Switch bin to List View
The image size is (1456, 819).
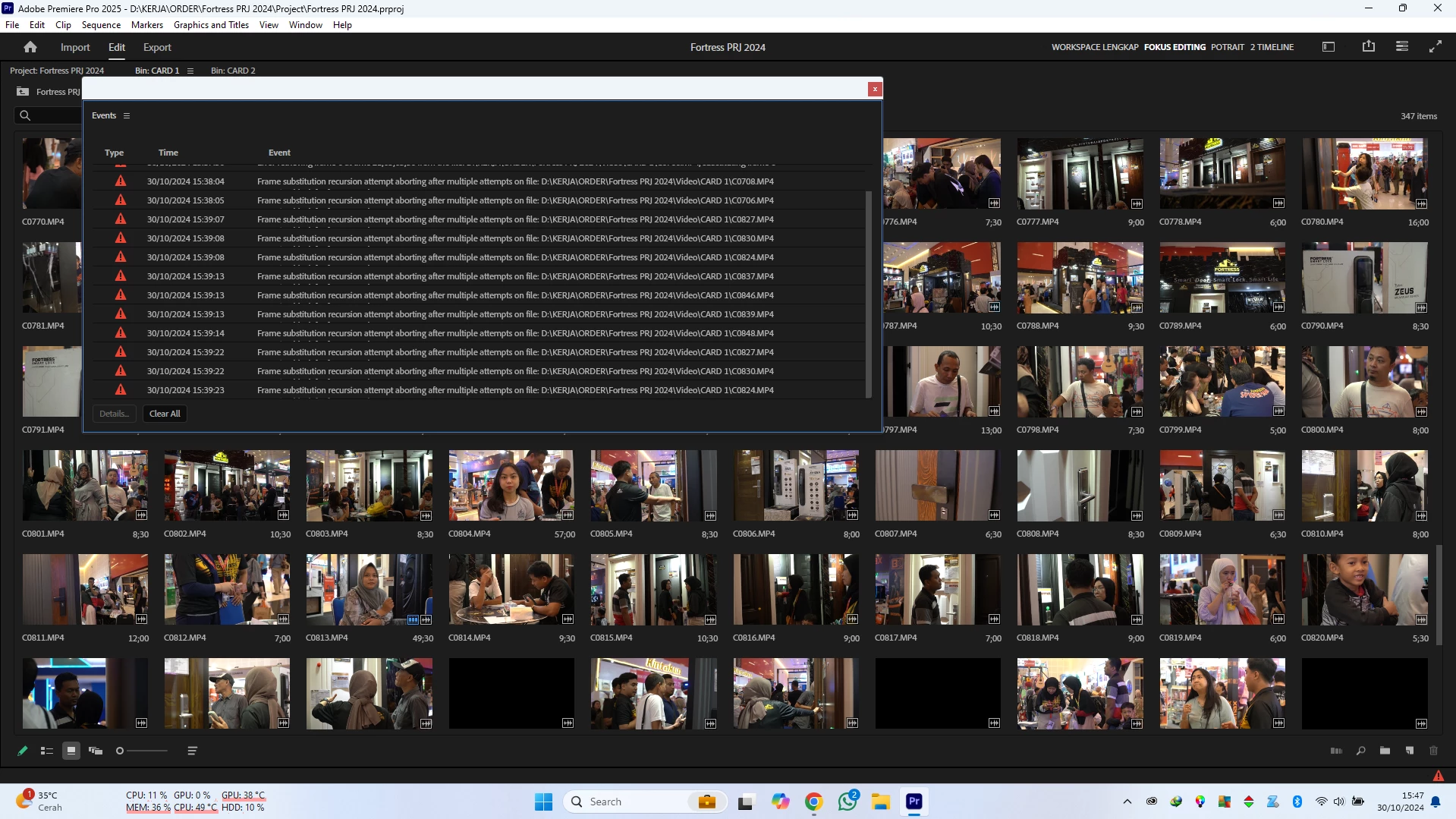[x=47, y=751]
